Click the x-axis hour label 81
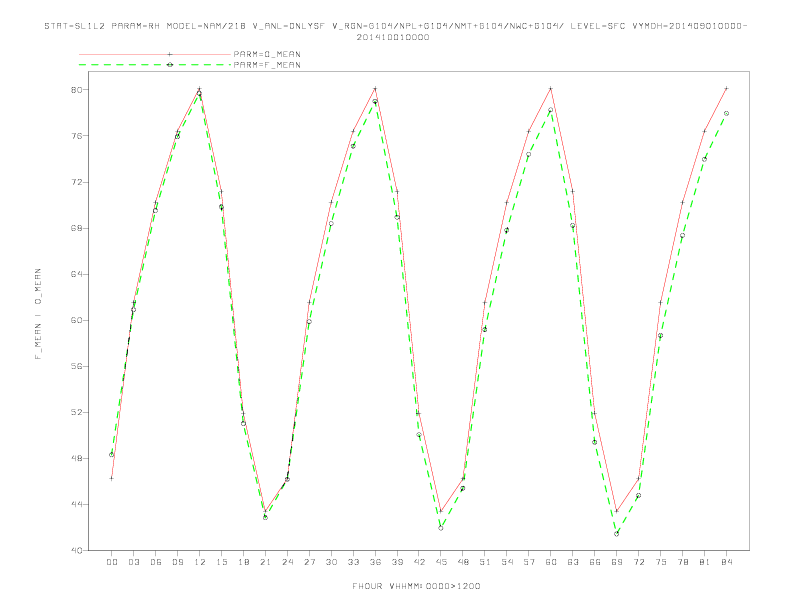 coord(705,562)
